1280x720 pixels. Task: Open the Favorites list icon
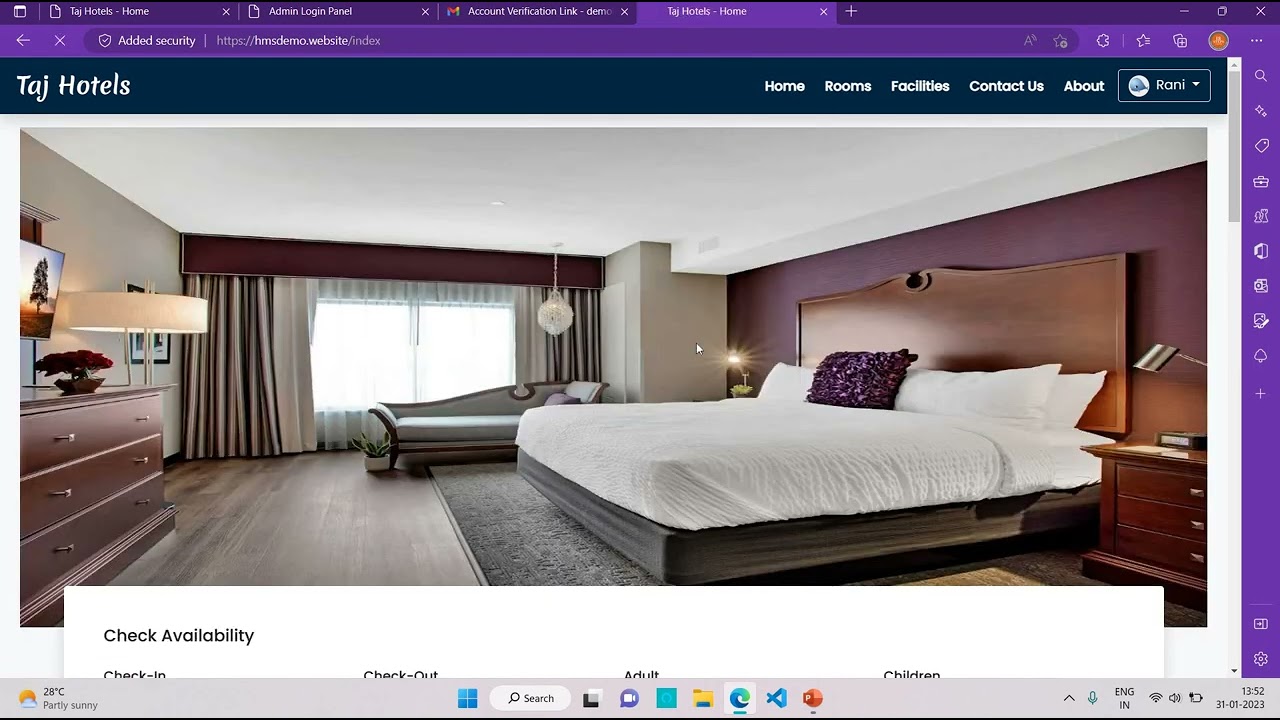click(1143, 41)
